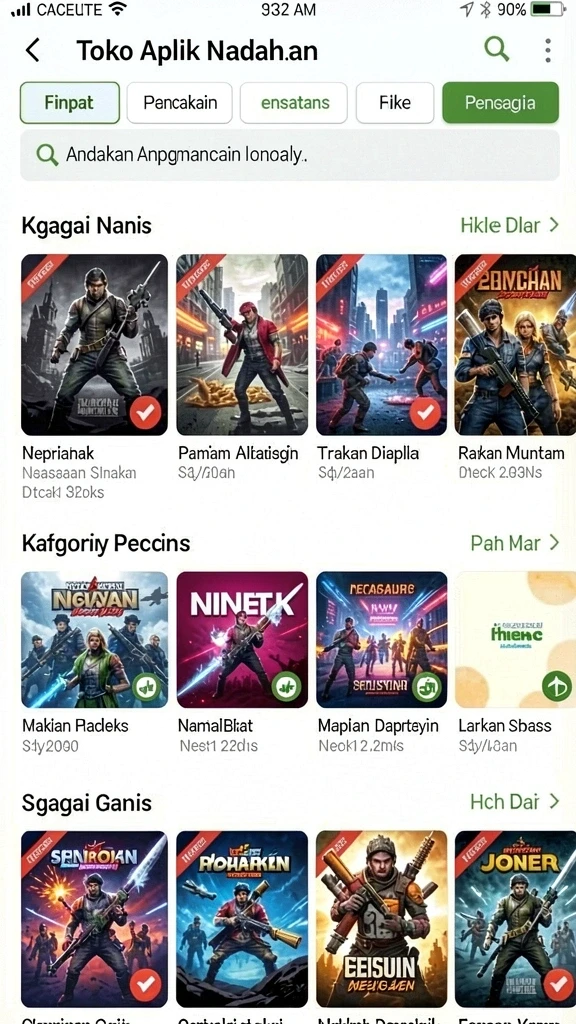Tap green badge on Mapian Daprteyin tile
The height and width of the screenshot is (1024, 576).
[x=426, y=686]
